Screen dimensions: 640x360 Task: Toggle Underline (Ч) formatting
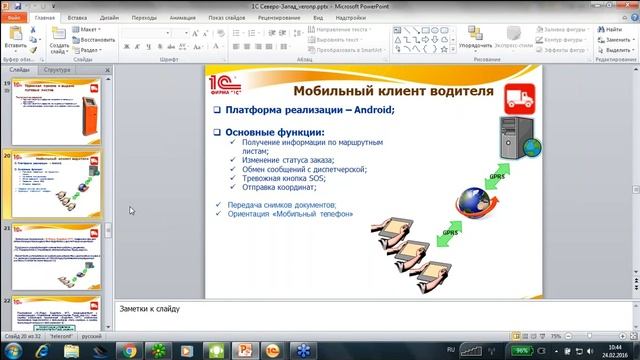[x=149, y=47]
